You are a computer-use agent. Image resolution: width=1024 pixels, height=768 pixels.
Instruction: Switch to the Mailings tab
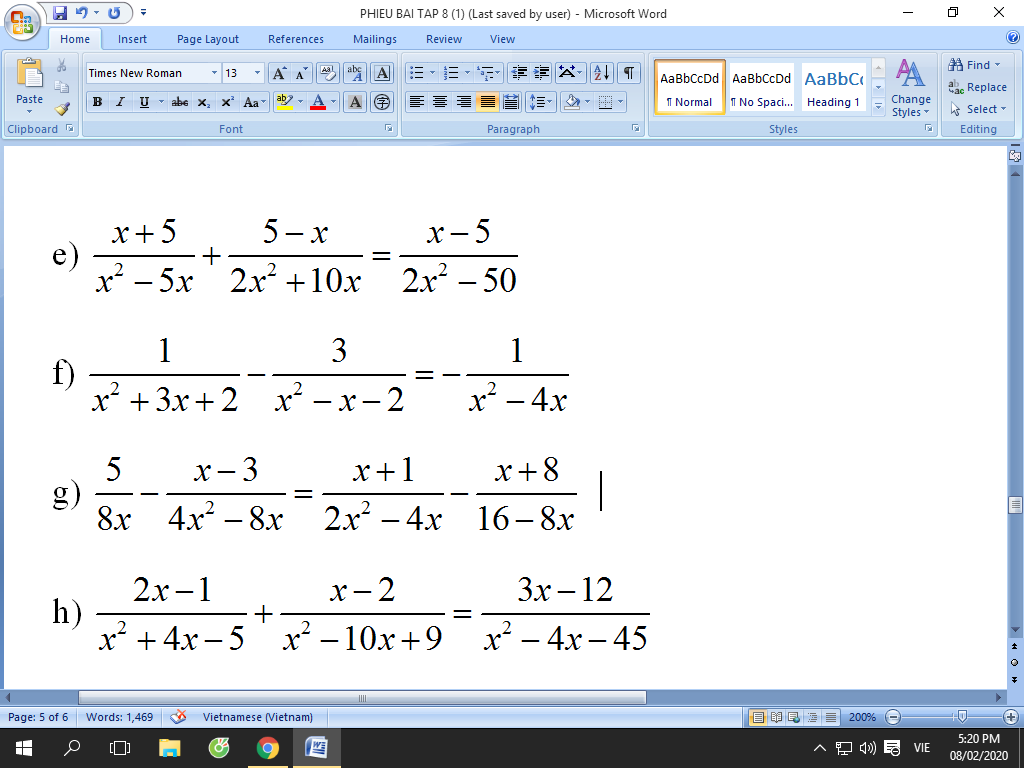(x=374, y=39)
